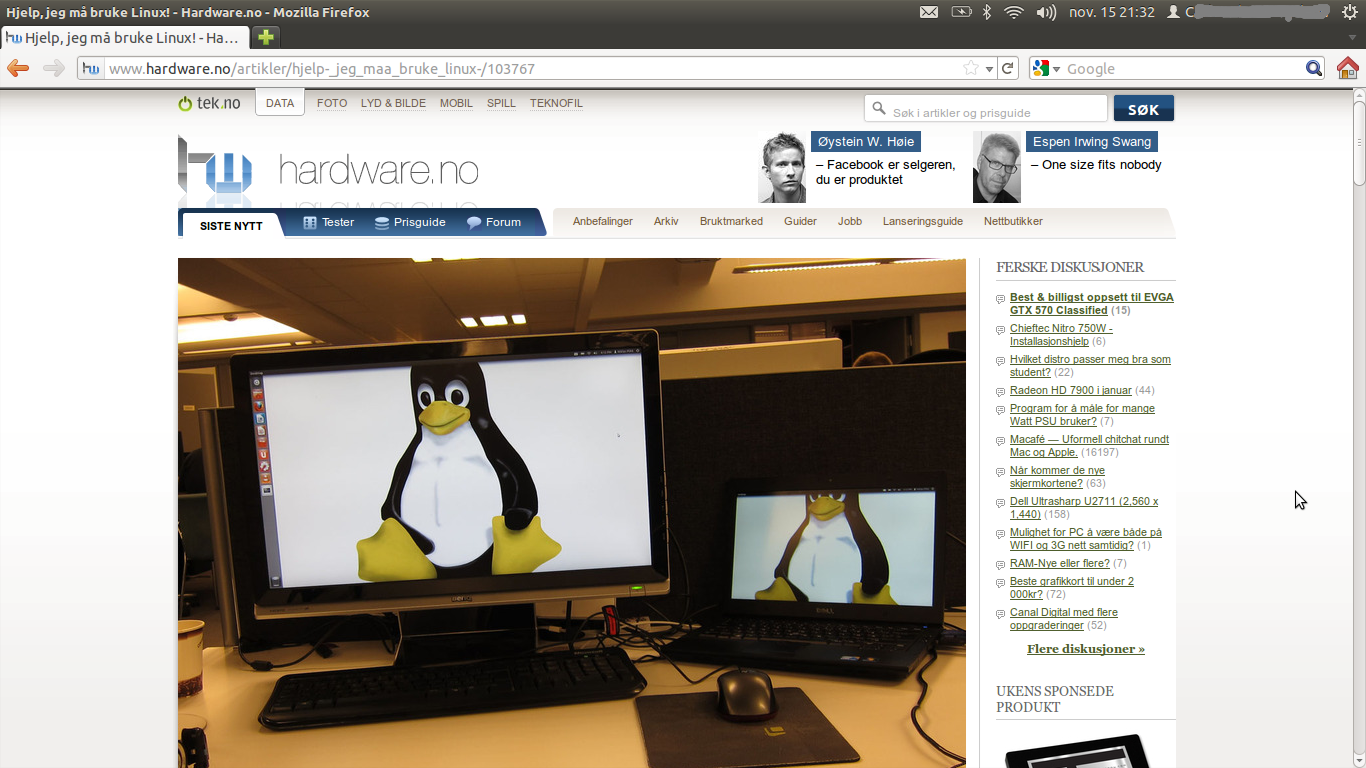Open the Jobb link

point(850,221)
